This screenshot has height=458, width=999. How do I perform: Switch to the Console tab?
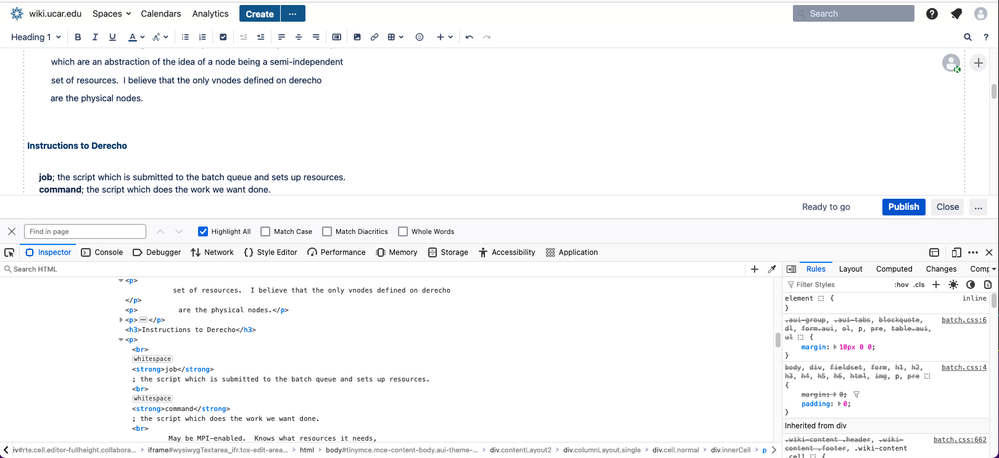[102, 252]
